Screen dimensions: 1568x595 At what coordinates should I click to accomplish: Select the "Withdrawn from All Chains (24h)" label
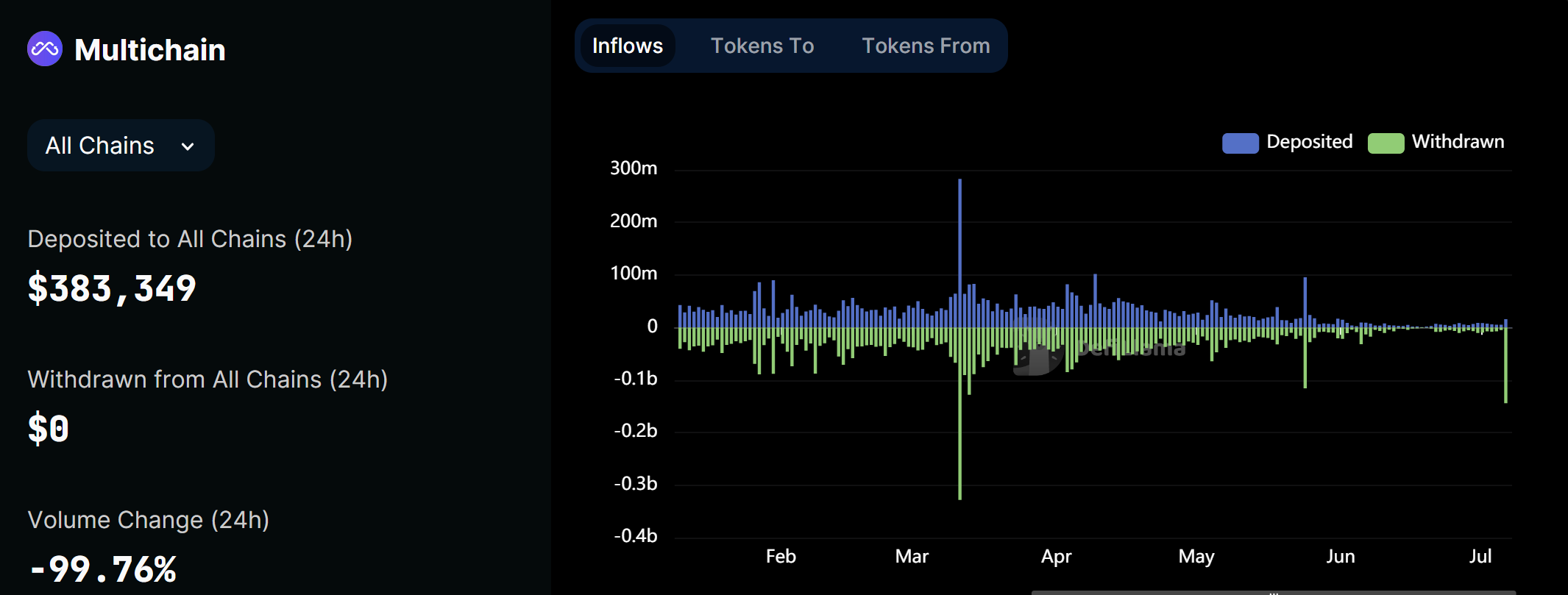tap(207, 380)
